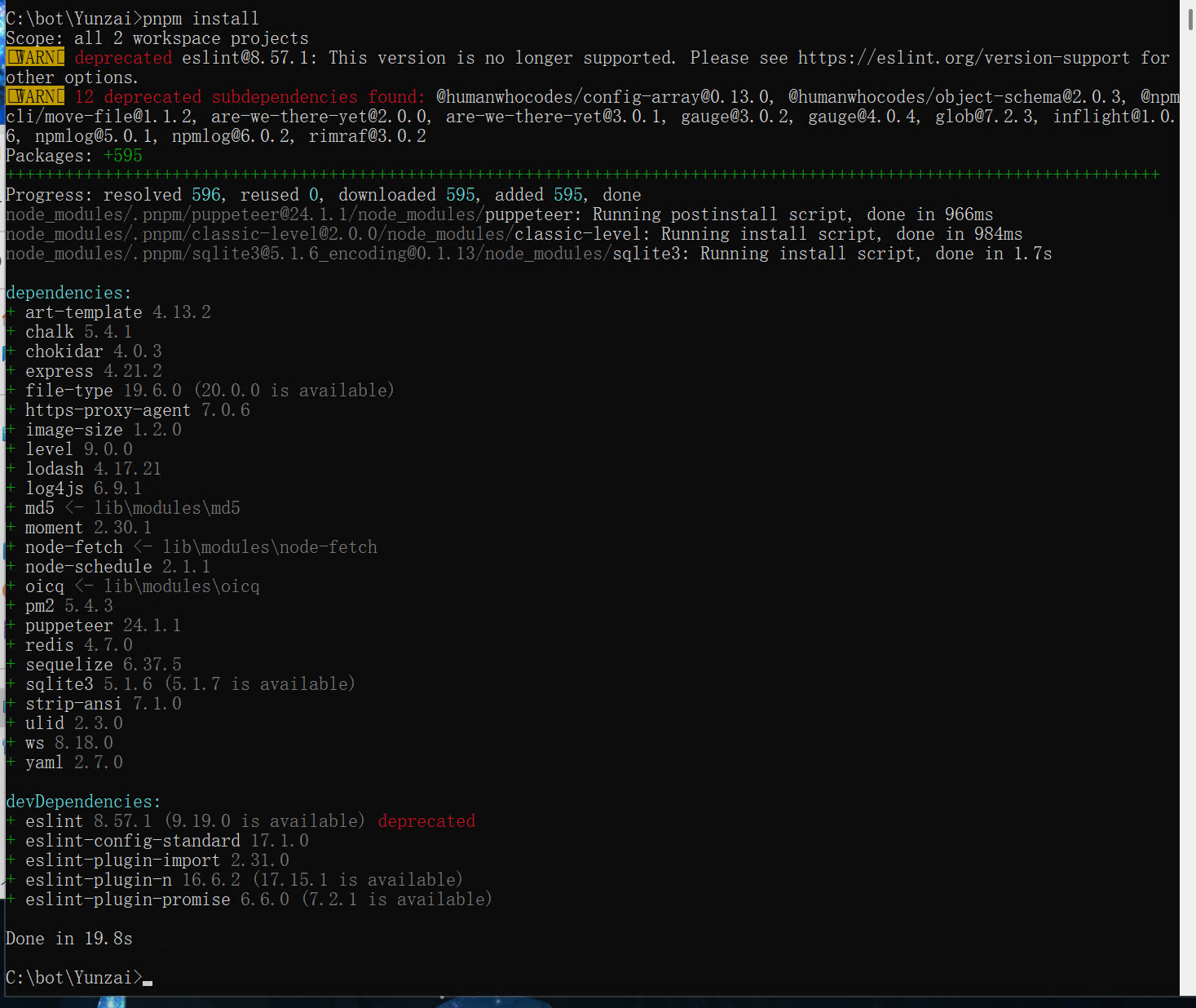The height and width of the screenshot is (1008, 1196).
Task: Click the puppeteer postinstall script line
Action: pos(500,214)
